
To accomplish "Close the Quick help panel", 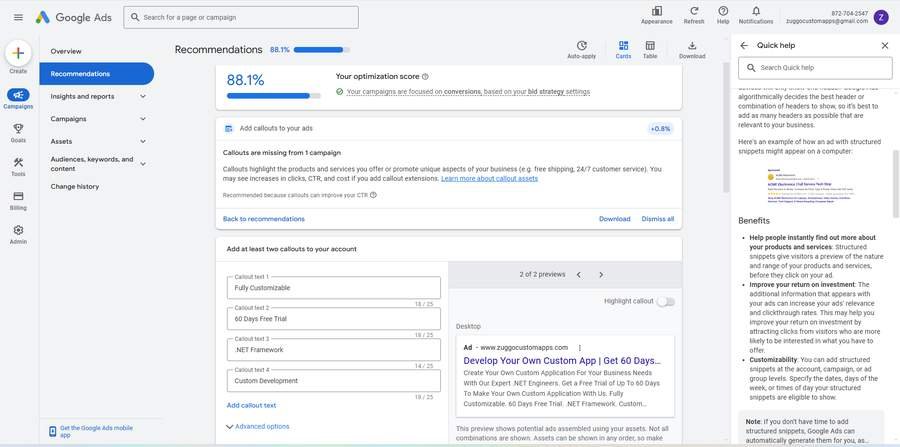I will 885,45.
